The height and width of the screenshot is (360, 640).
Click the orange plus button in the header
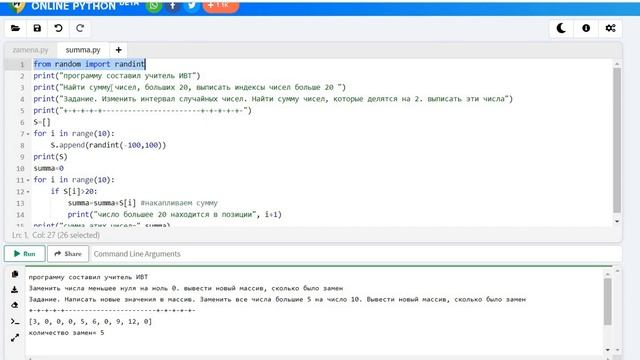coord(220,6)
